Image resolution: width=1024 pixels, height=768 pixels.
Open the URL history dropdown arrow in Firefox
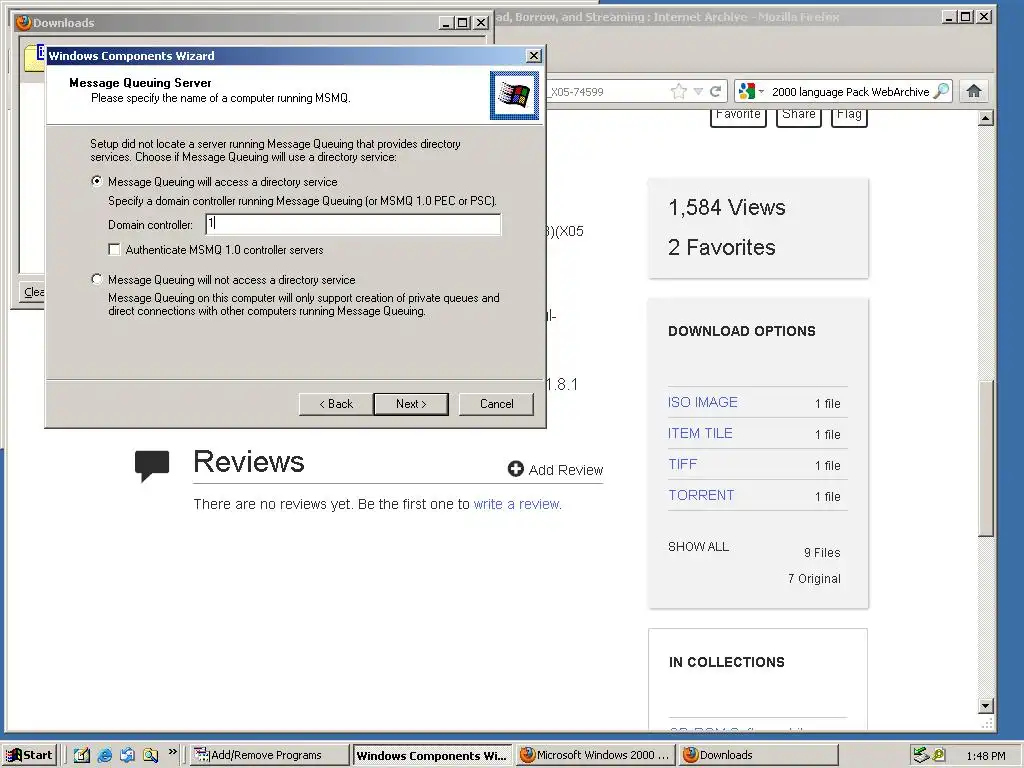pos(698,91)
